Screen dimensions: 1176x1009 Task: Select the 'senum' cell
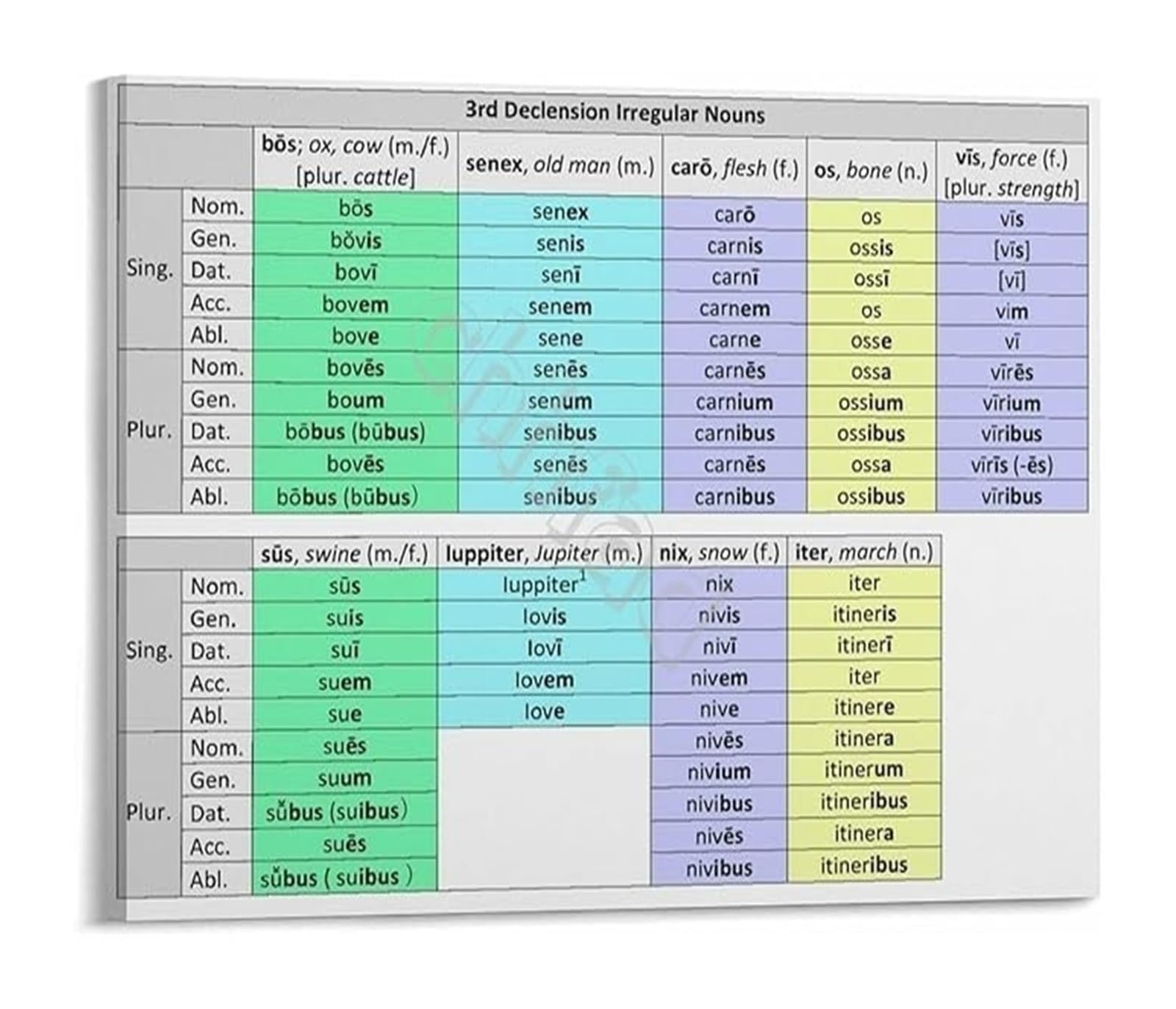click(559, 401)
